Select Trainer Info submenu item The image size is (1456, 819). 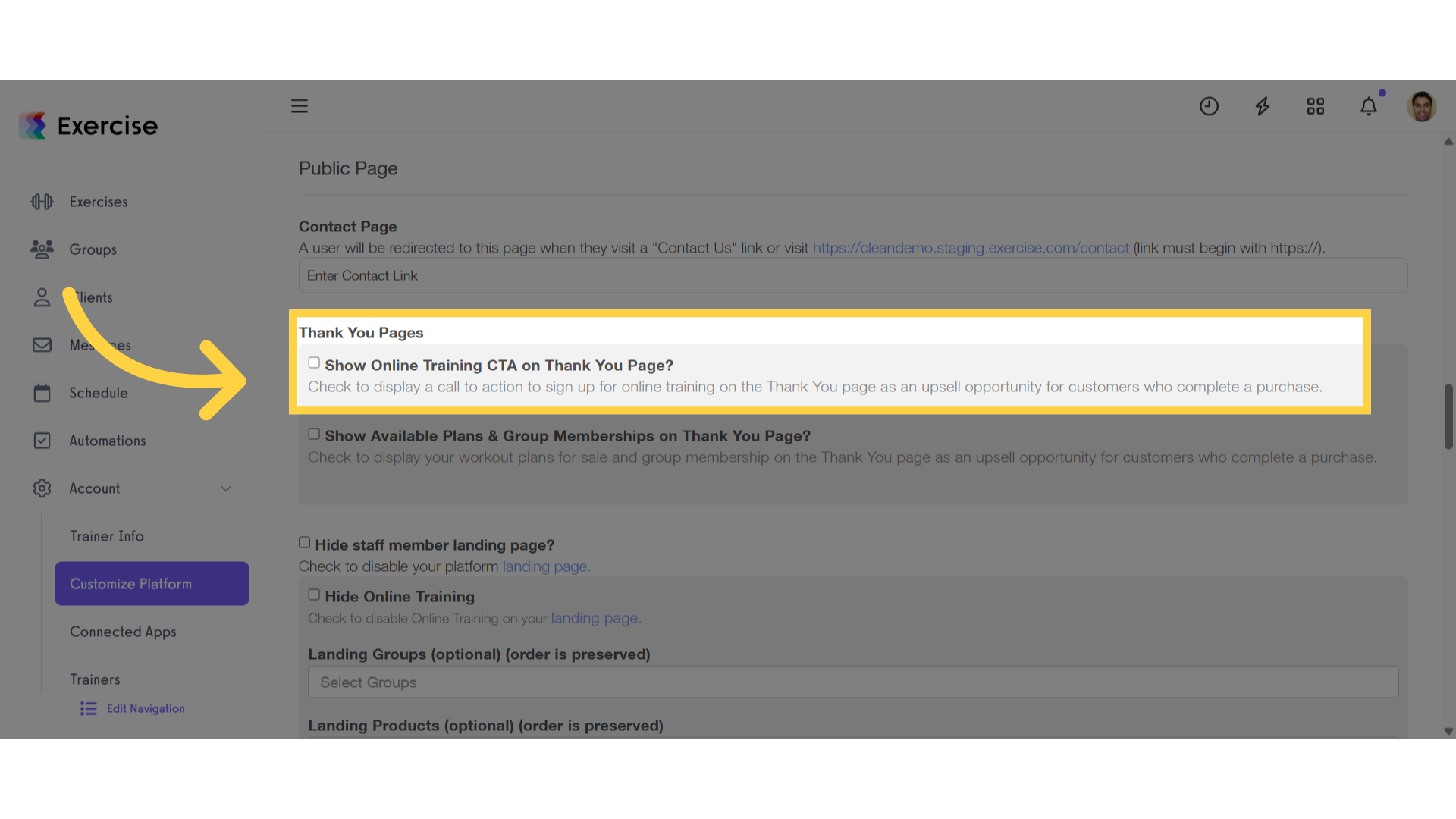click(x=107, y=536)
